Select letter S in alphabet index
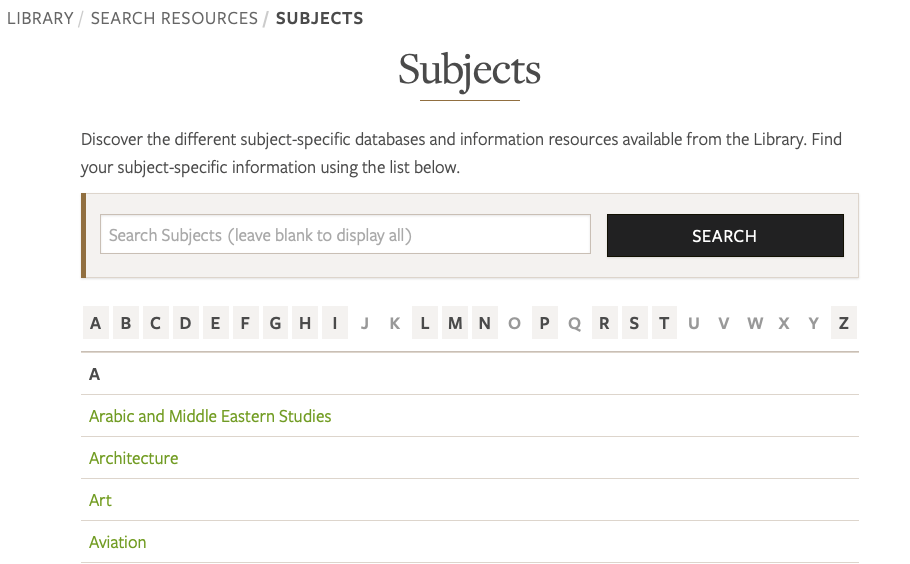The image size is (910, 564). coord(634,323)
